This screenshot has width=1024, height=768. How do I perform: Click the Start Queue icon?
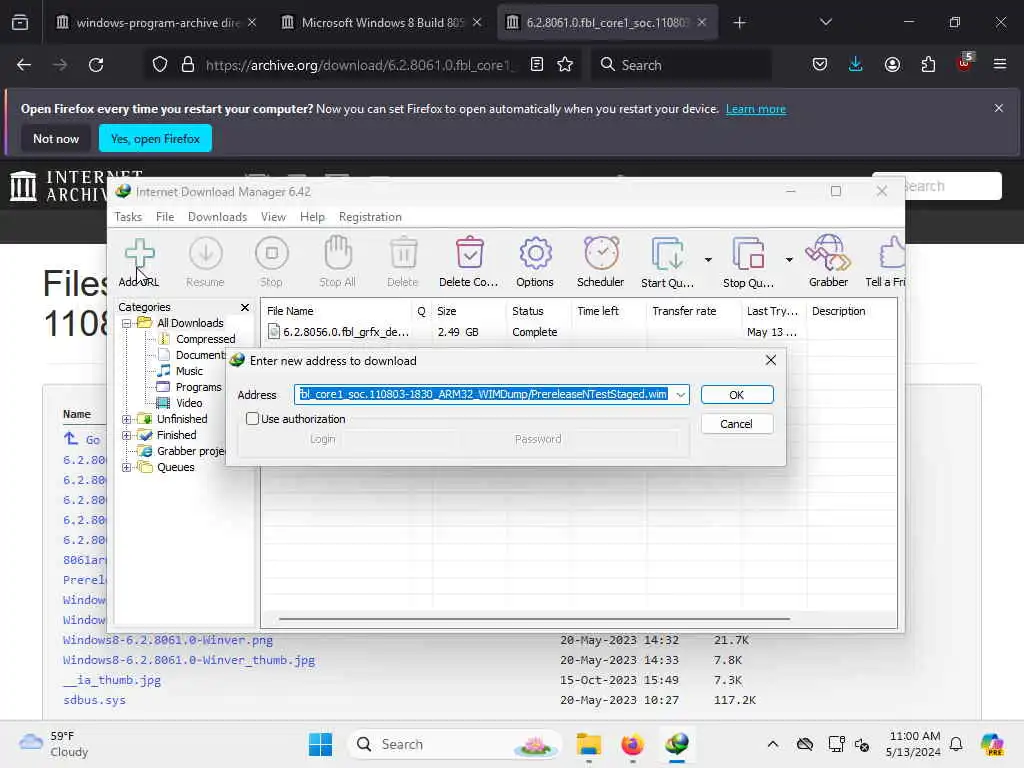pyautogui.click(x=667, y=262)
